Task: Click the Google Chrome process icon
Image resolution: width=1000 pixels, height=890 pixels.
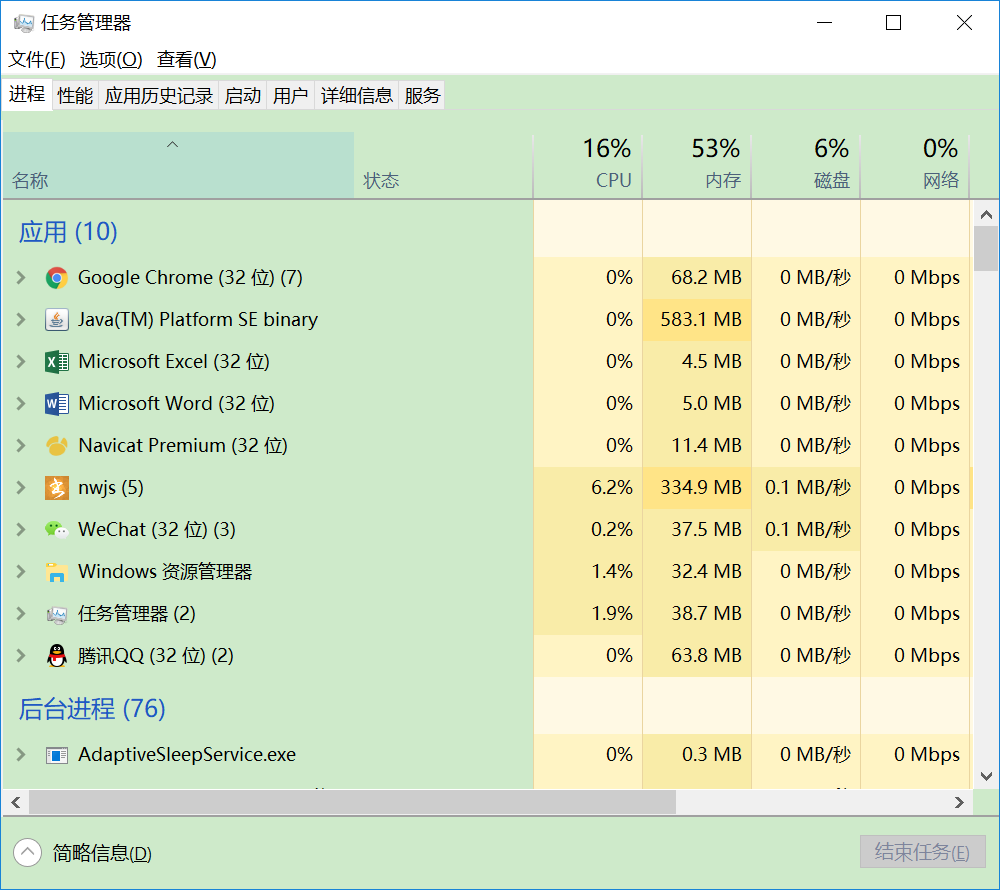Action: (57, 278)
